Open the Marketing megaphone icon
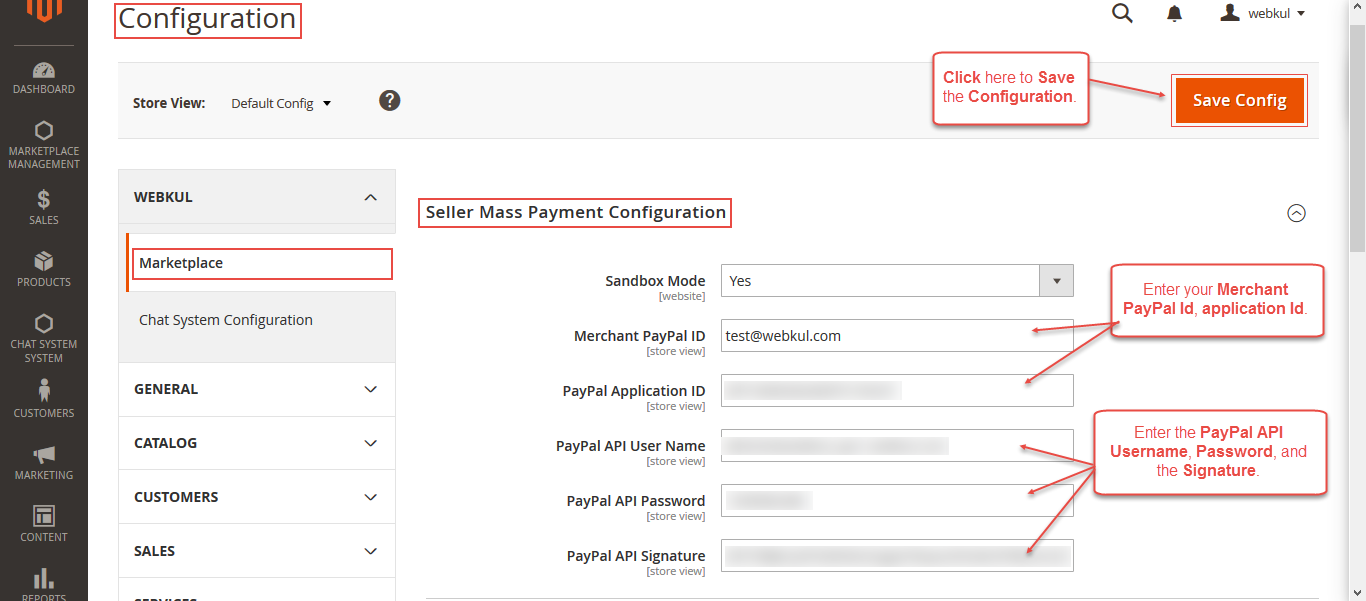 43,462
